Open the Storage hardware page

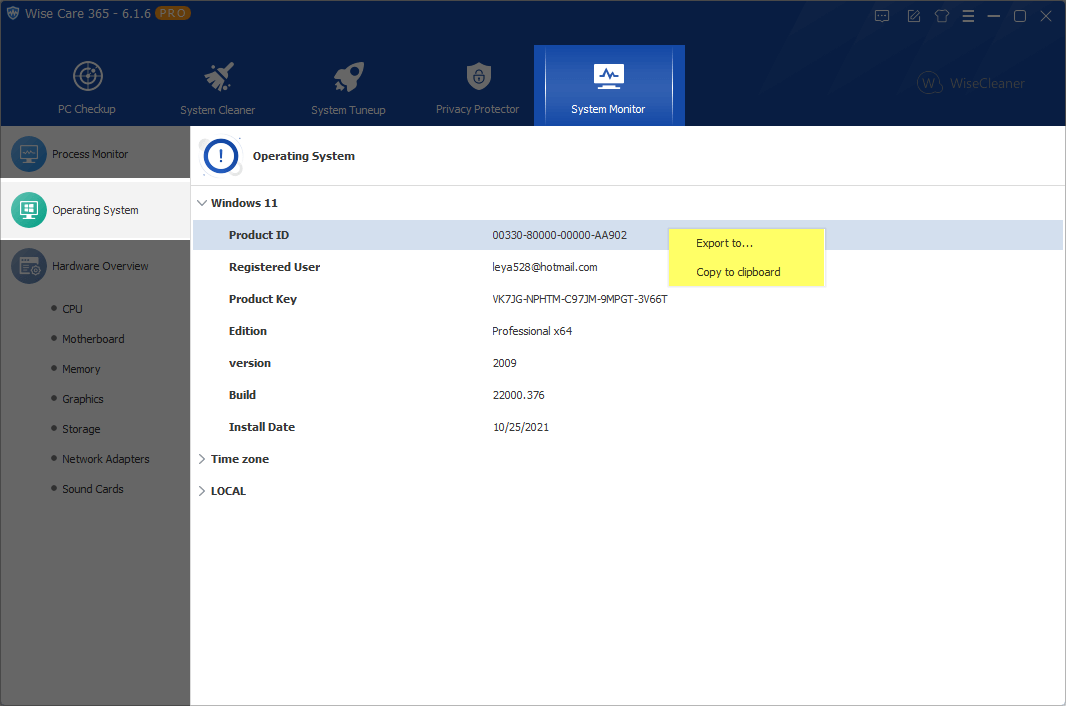(x=81, y=428)
